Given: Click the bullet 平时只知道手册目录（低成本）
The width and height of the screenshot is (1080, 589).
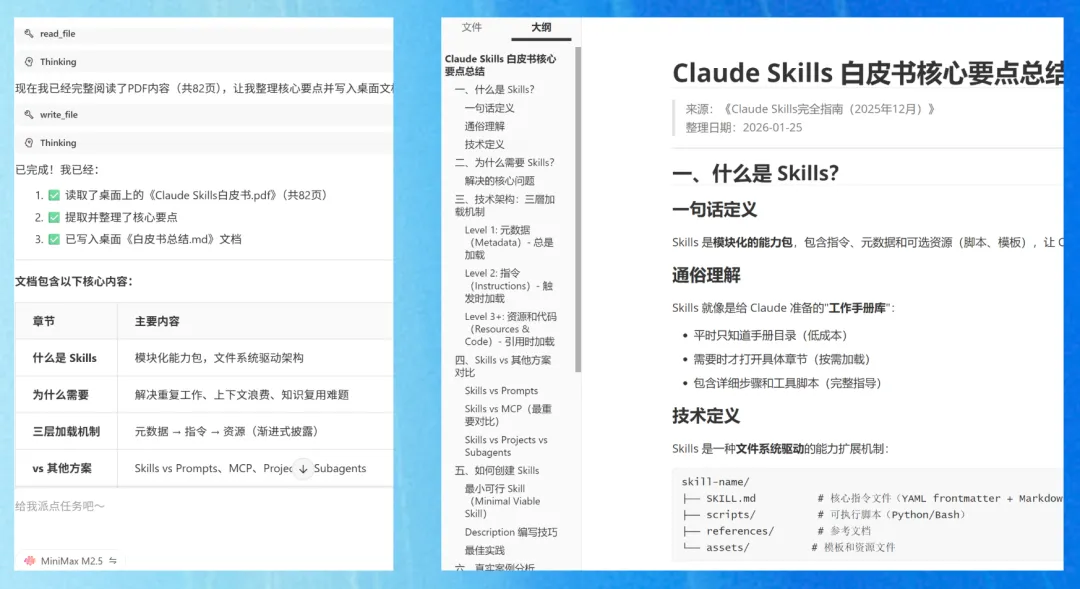Looking at the screenshot, I should pos(770,335).
